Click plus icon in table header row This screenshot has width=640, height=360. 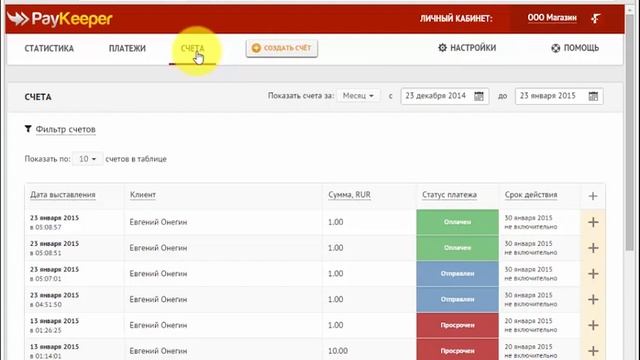[x=593, y=196]
